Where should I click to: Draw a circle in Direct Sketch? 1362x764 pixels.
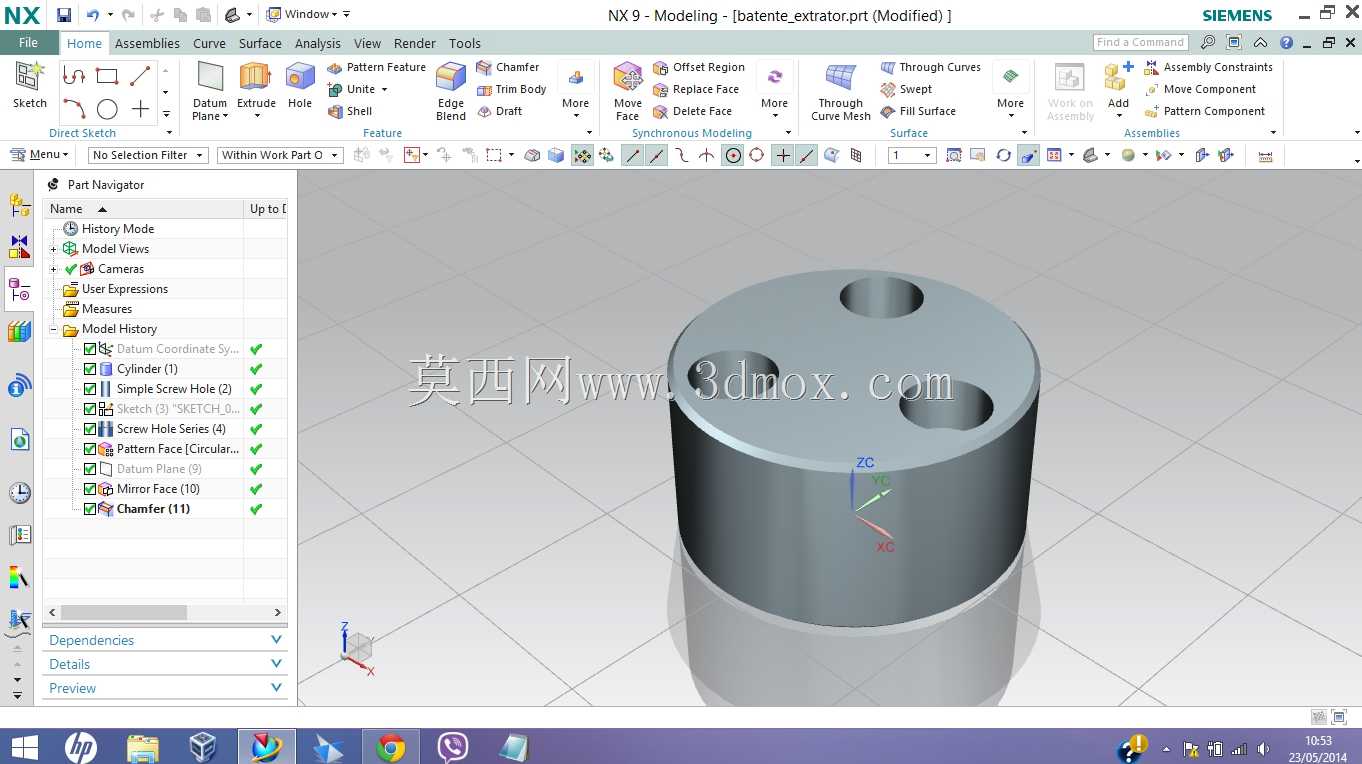[107, 109]
